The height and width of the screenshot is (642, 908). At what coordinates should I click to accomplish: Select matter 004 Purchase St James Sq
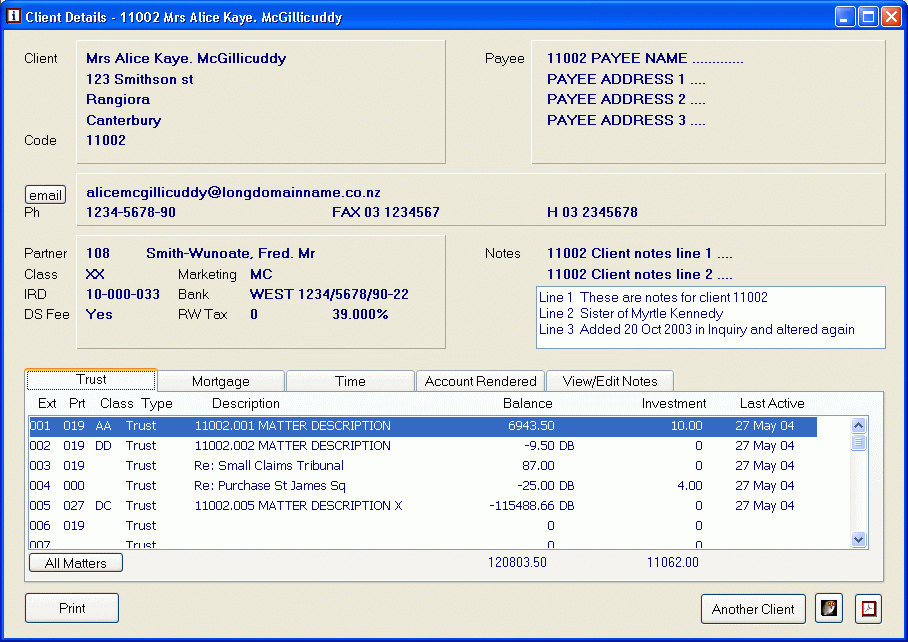272,486
